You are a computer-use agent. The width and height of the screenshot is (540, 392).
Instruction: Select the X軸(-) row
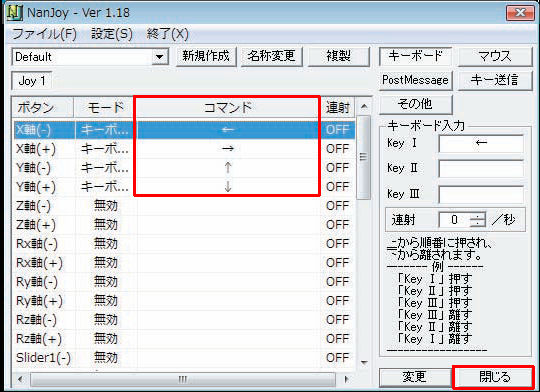pos(184,130)
